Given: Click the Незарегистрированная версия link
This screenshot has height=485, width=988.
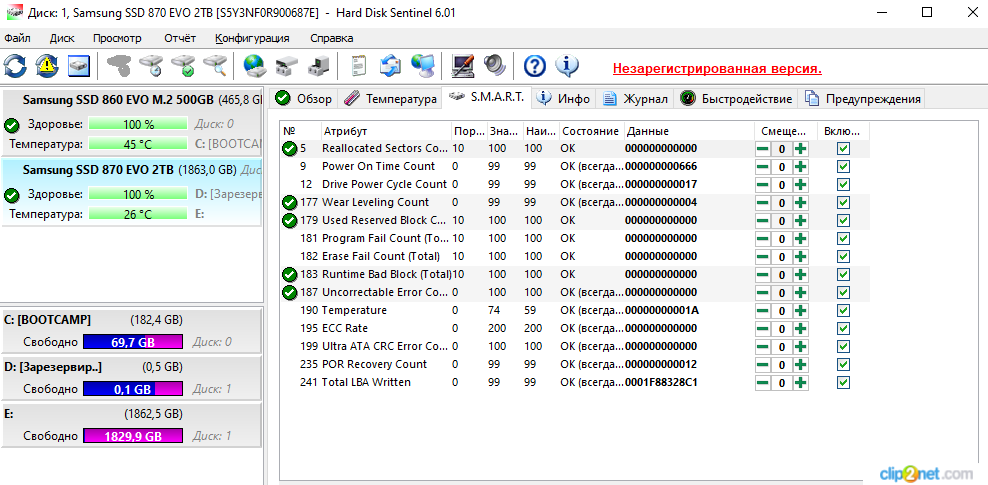Looking at the screenshot, I should click(717, 68).
